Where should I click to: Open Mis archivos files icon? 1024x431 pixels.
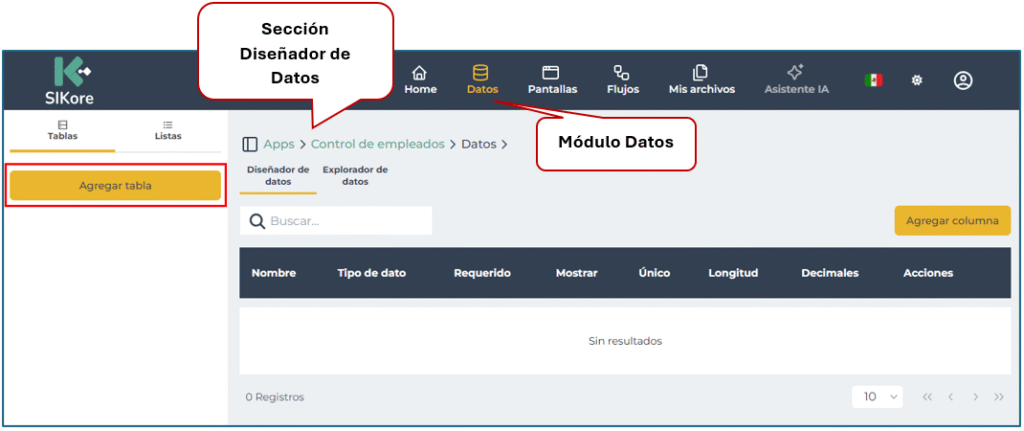coord(701,73)
